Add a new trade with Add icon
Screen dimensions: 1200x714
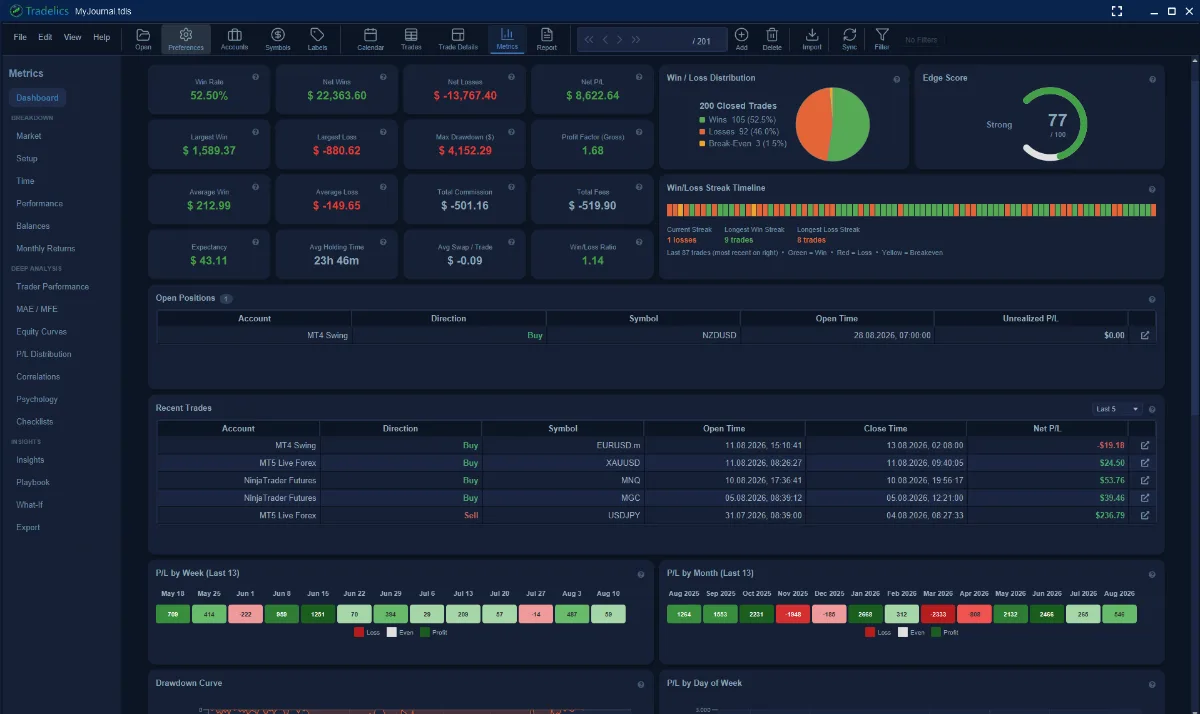pyautogui.click(x=741, y=39)
